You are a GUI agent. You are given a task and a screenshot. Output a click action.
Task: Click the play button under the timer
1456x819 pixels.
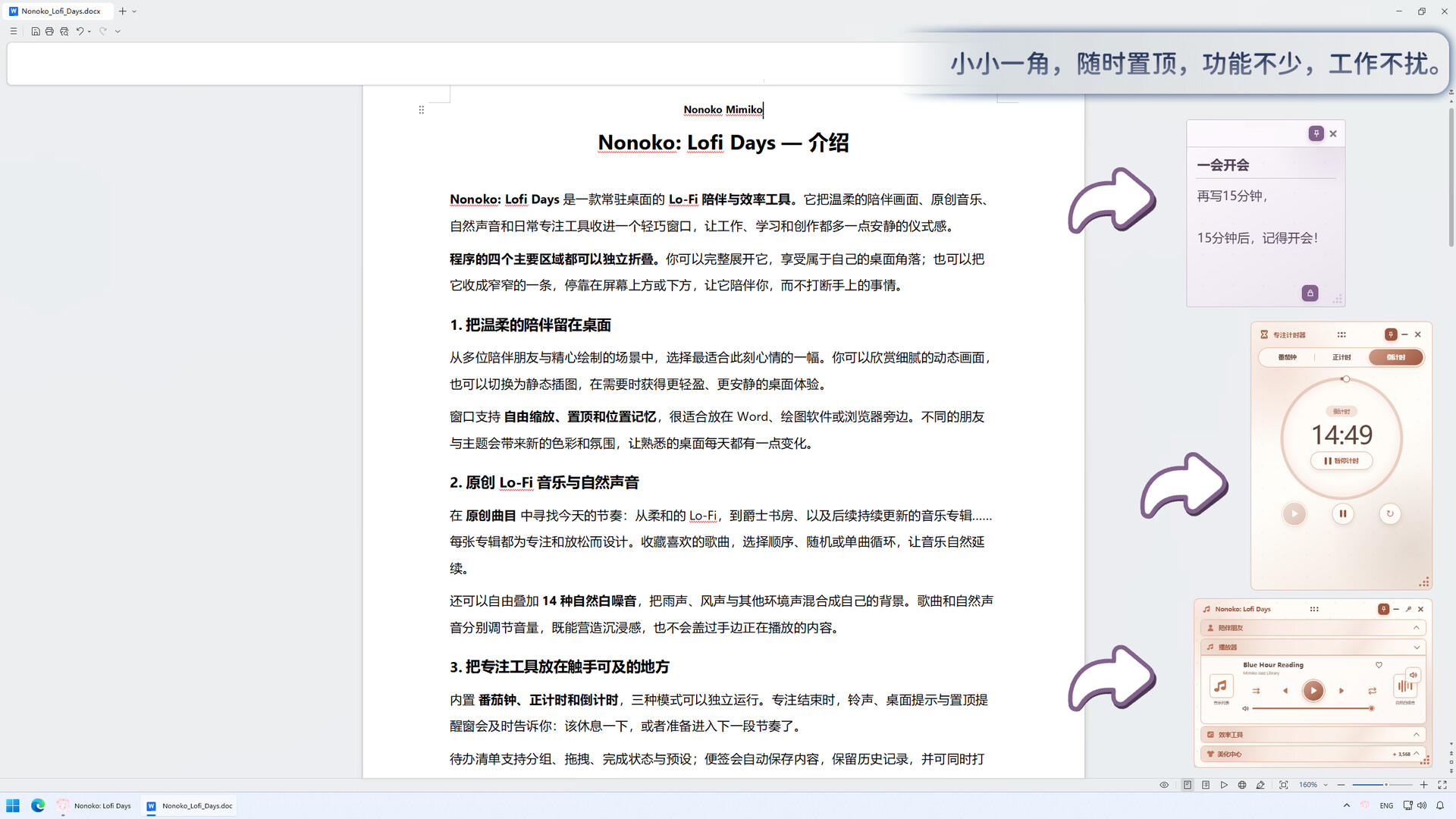(x=1294, y=513)
